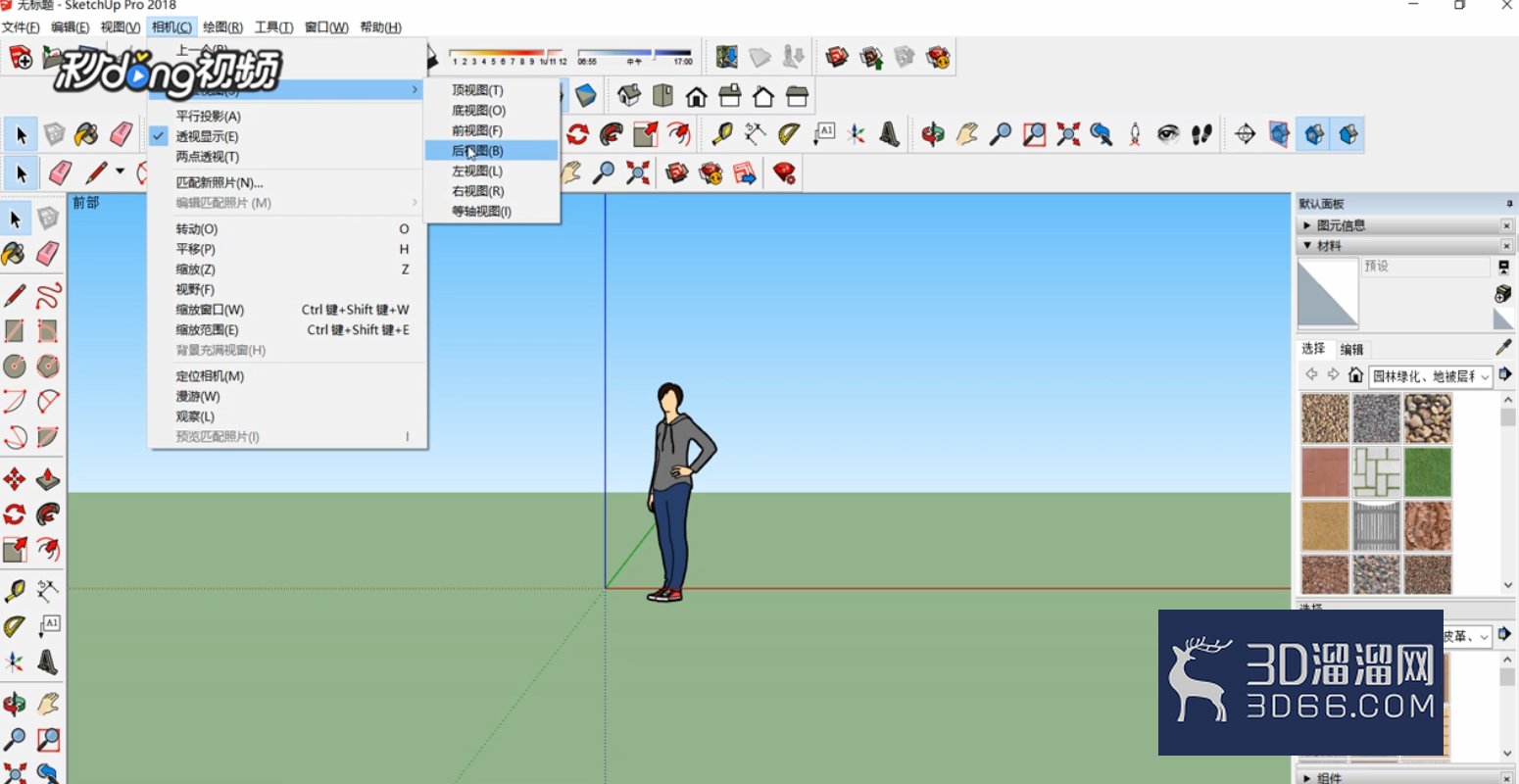Toggle Display Section Planes
This screenshot has width=1519, height=784.
[x=1279, y=134]
